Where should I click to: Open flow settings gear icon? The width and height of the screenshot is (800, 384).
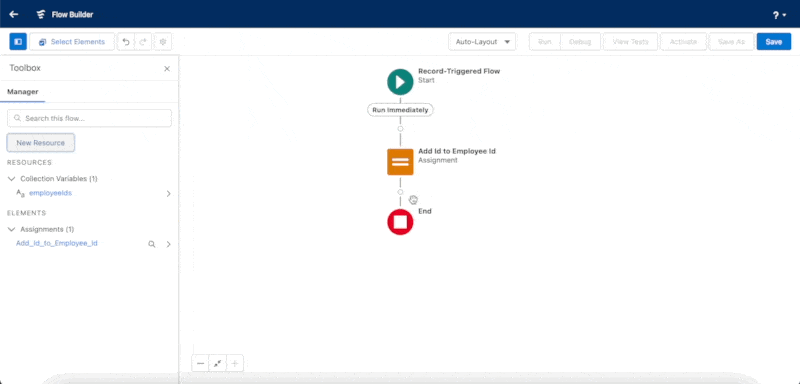(x=163, y=42)
